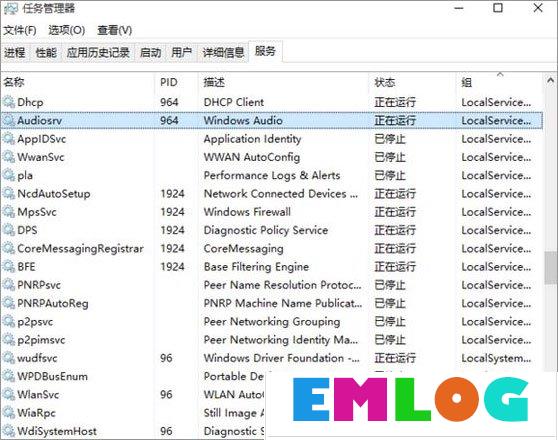Select the PNRPAutoReg service name
This screenshot has width=558, height=440.
pyautogui.click(x=53, y=304)
